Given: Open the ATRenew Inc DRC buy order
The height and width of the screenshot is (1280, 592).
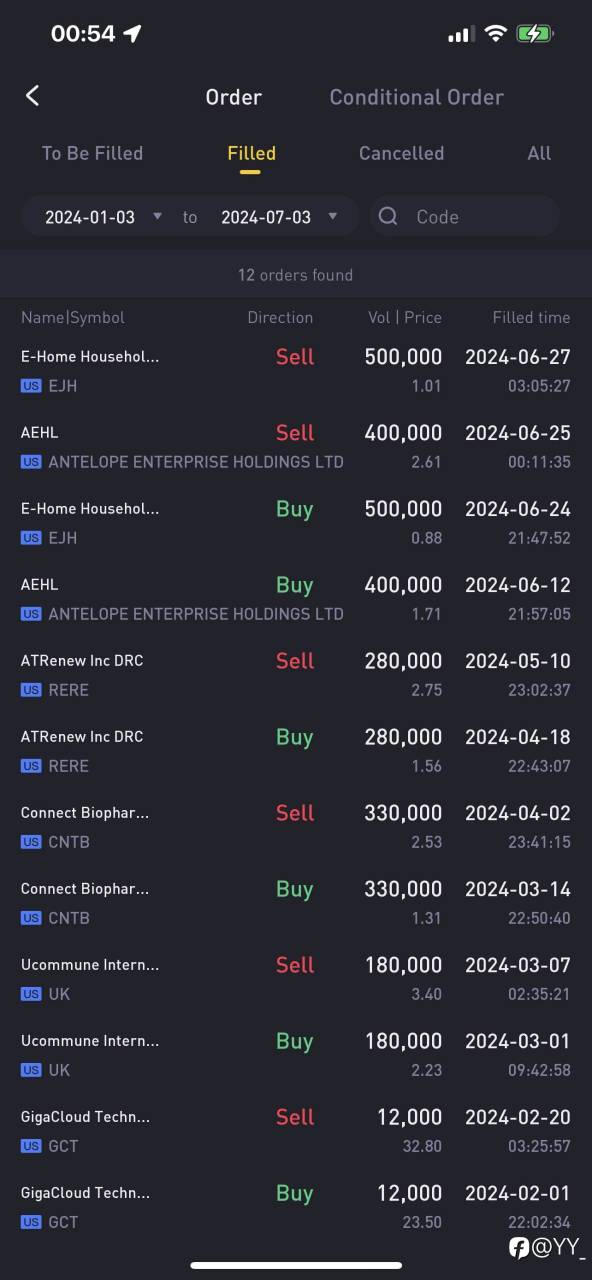Looking at the screenshot, I should (x=296, y=750).
